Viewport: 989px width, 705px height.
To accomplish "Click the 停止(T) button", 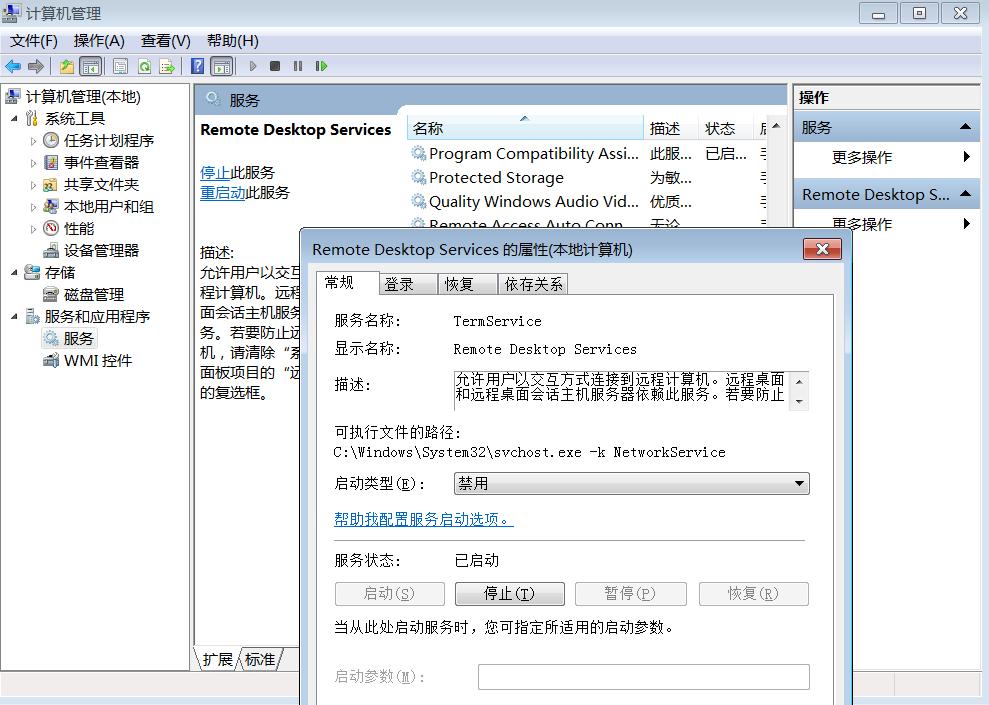I will click(509, 593).
